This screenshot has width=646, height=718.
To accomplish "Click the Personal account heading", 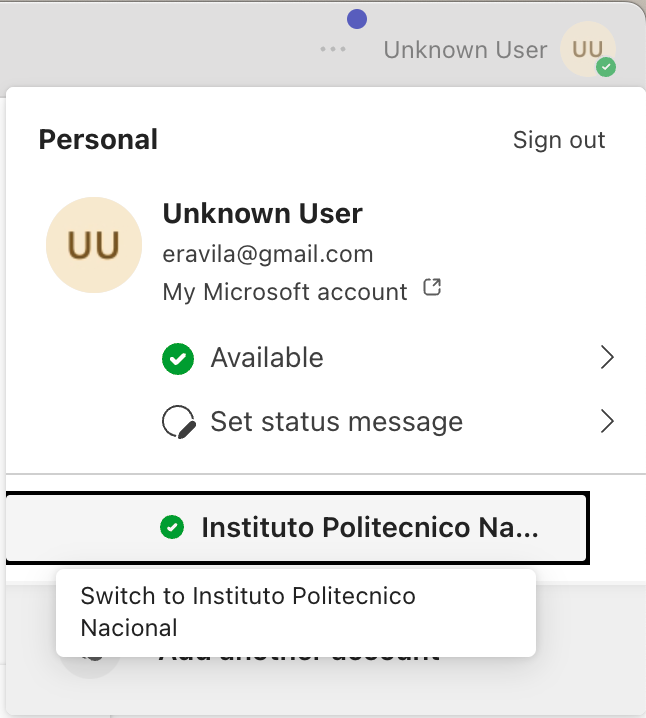I will (x=98, y=140).
